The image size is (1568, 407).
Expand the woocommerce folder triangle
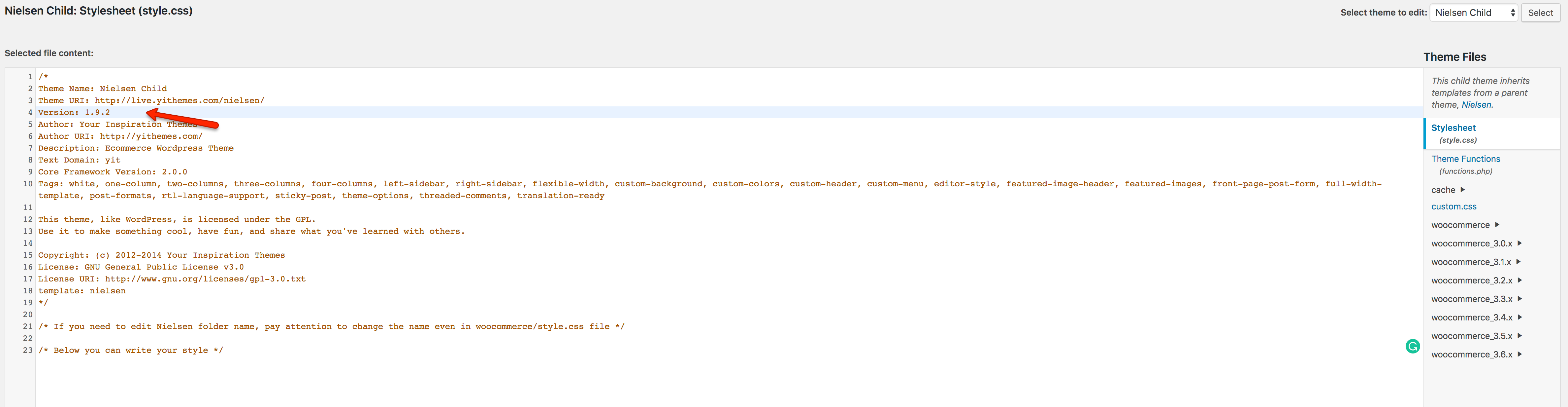pos(1497,225)
